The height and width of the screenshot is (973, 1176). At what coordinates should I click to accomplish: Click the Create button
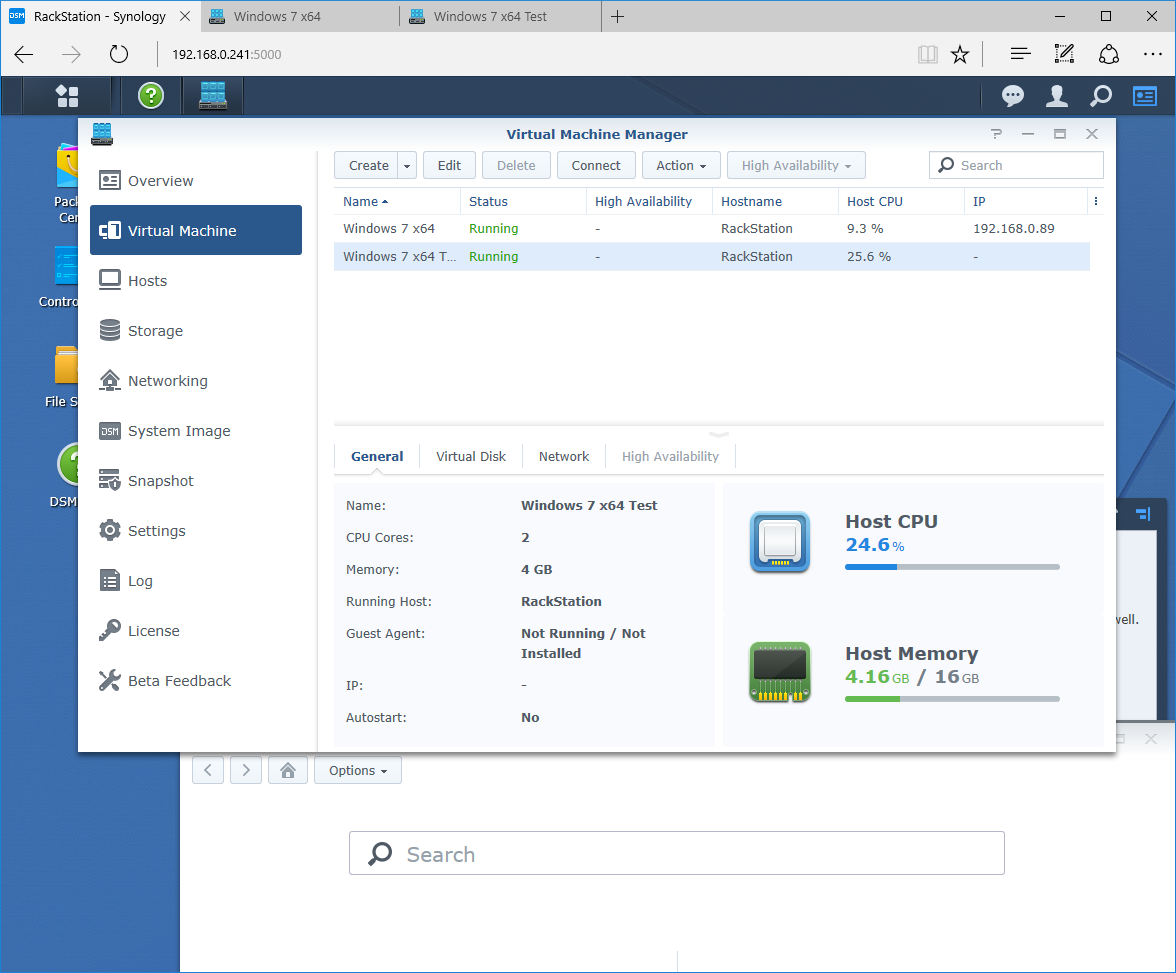(x=366, y=165)
